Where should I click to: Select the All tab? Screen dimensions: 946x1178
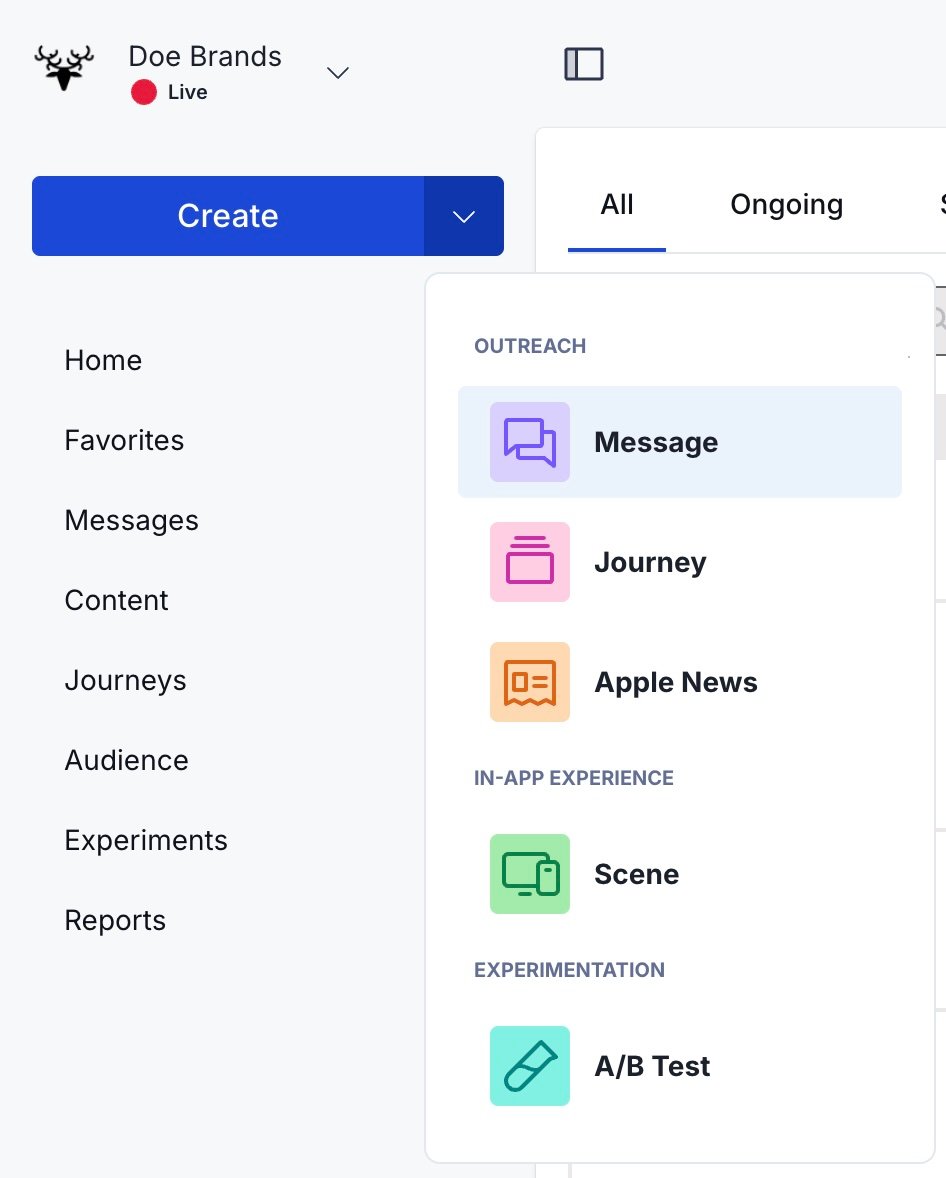(617, 204)
